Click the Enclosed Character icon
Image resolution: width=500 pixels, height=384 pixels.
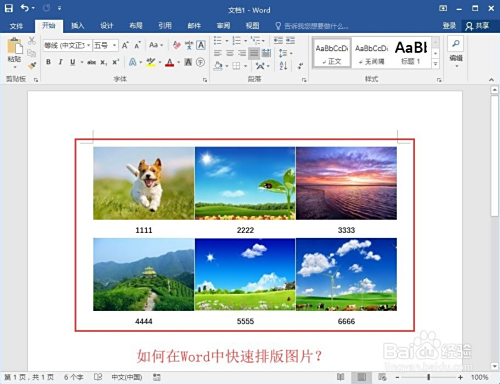(200, 62)
